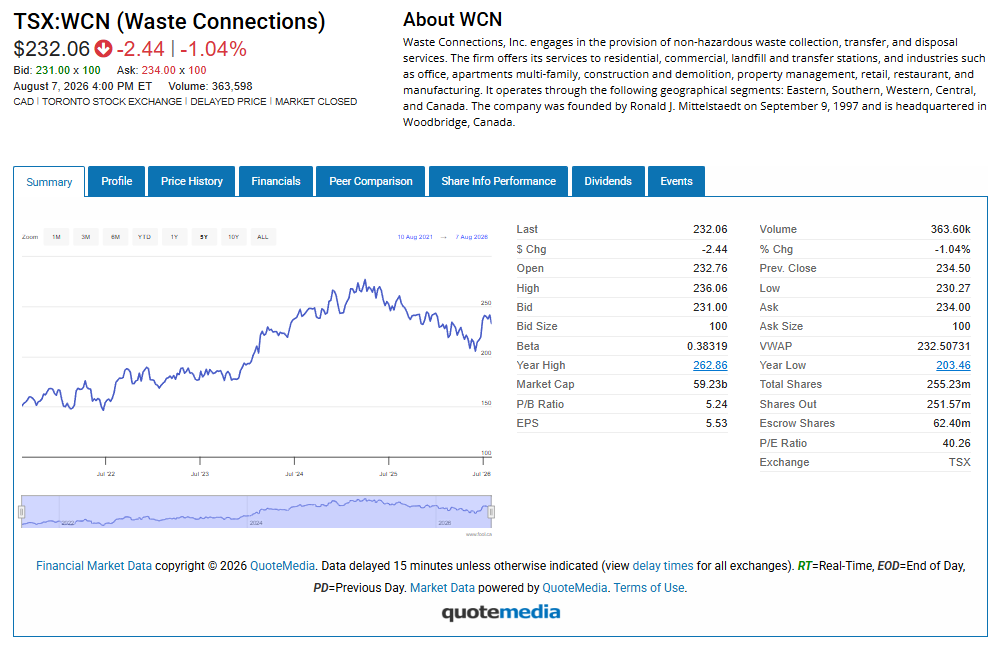
Task: Set chart zoom to 1Y
Action: 174,237
